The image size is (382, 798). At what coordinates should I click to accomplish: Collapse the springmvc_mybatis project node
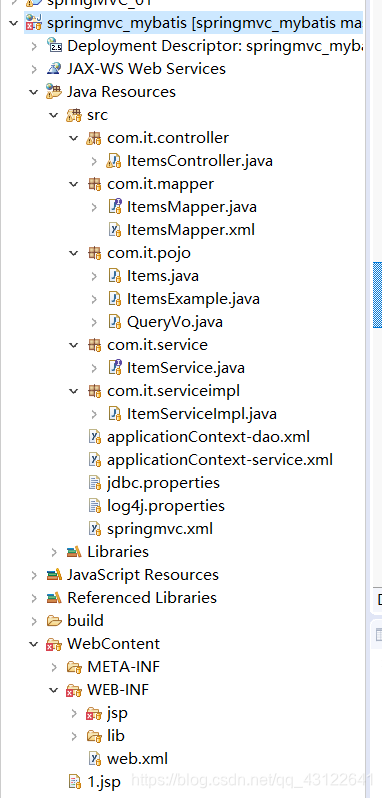pyautogui.click(x=14, y=23)
